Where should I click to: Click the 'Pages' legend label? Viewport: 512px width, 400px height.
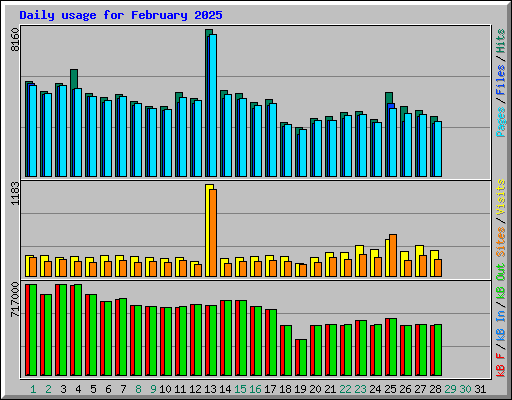click(x=501, y=122)
